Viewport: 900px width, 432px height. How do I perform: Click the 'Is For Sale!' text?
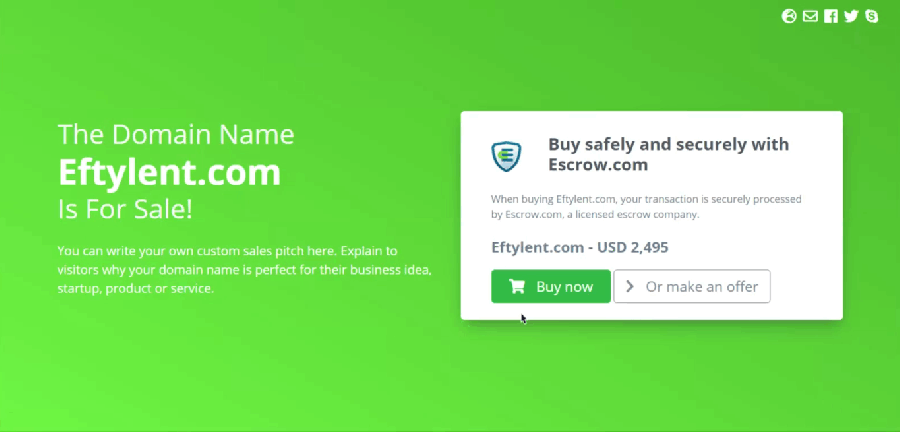pos(125,209)
